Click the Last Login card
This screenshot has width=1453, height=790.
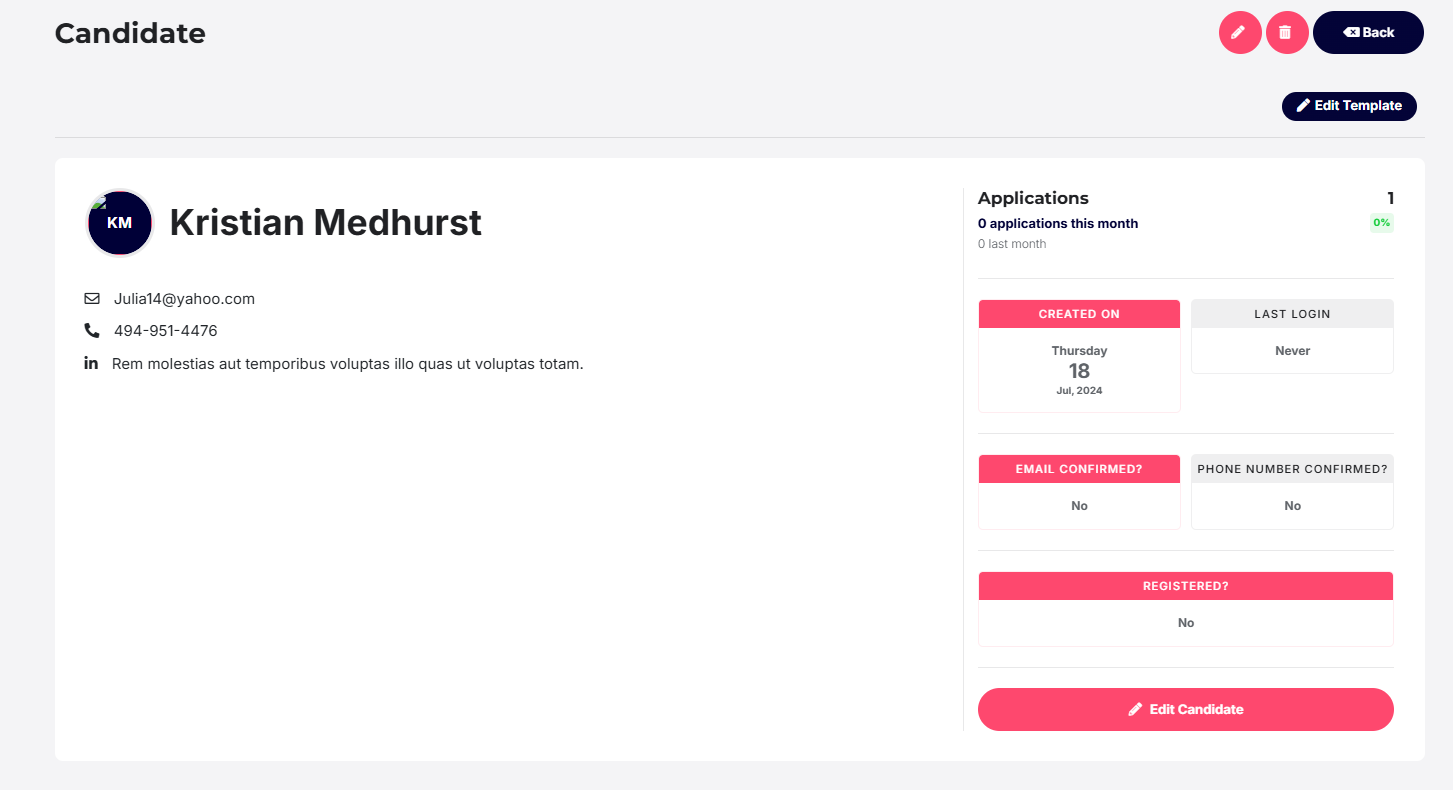pos(1292,337)
